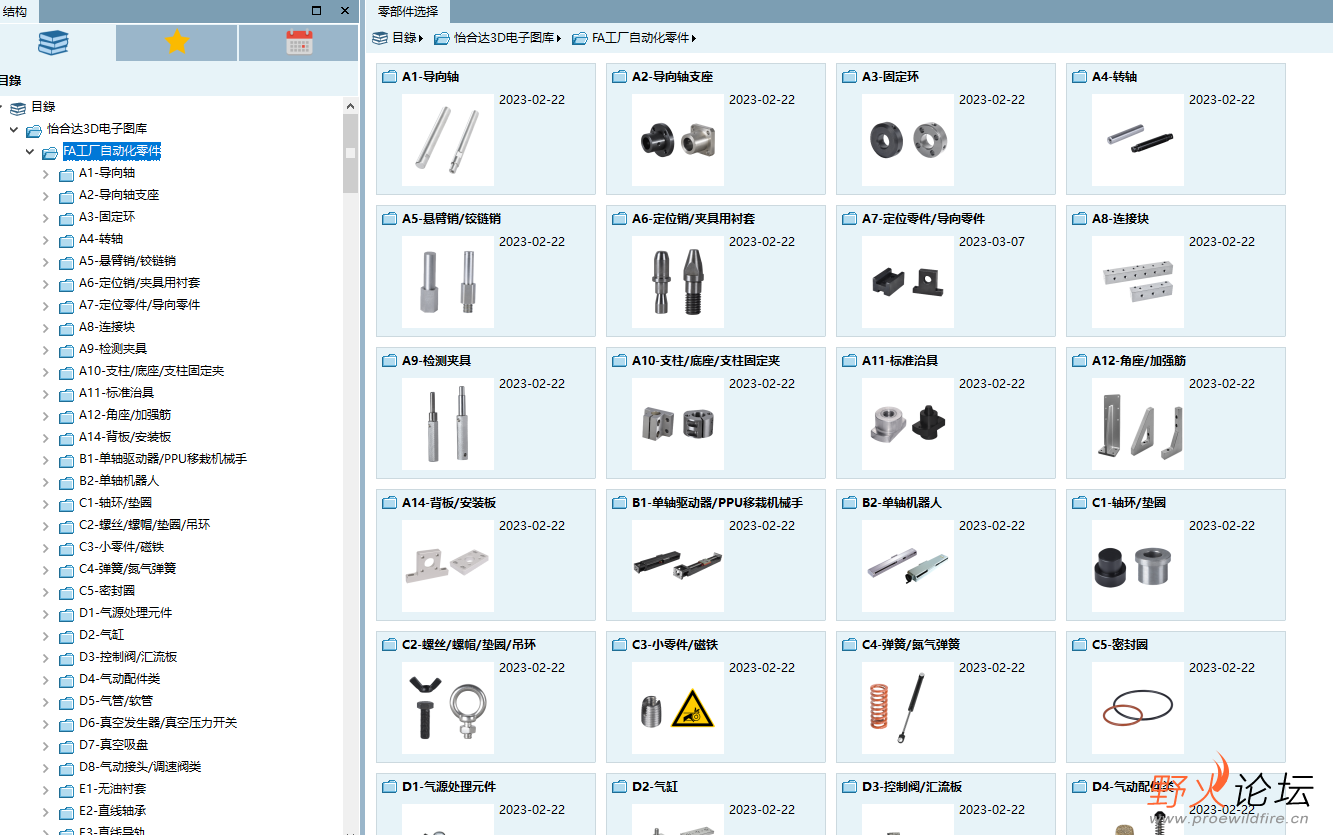
Task: Click the books icon beside 目録 in tree
Action: click(x=18, y=107)
